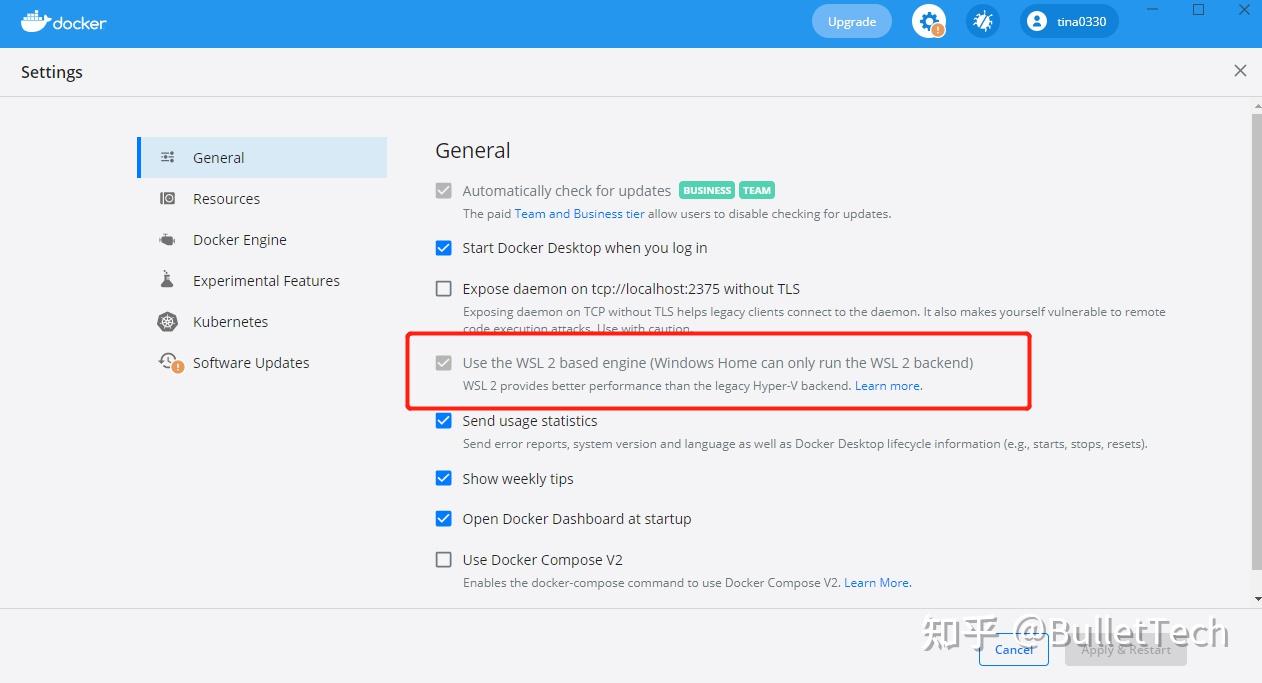This screenshot has width=1262, height=683.
Task: Click the Upgrade button
Action: [851, 20]
